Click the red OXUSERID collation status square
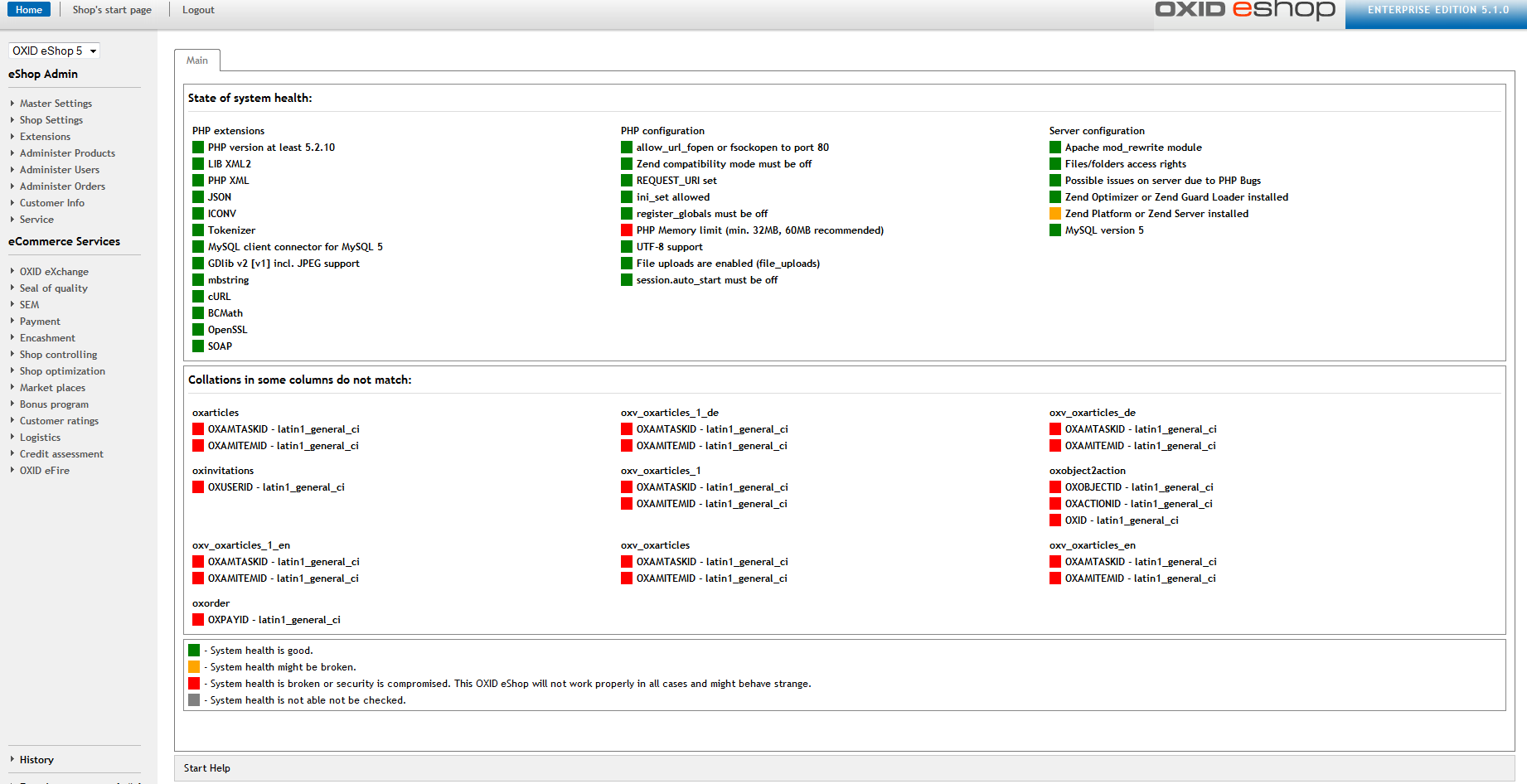The image size is (1527, 784). 198,487
